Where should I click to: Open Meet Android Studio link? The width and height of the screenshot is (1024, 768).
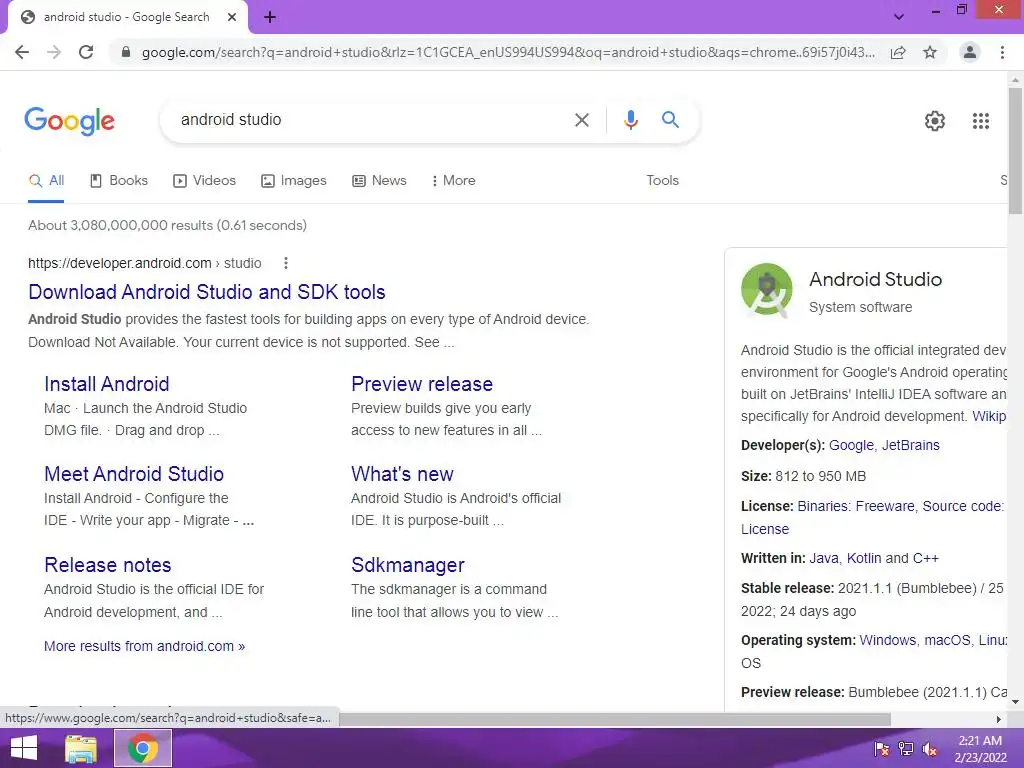[x=134, y=474]
